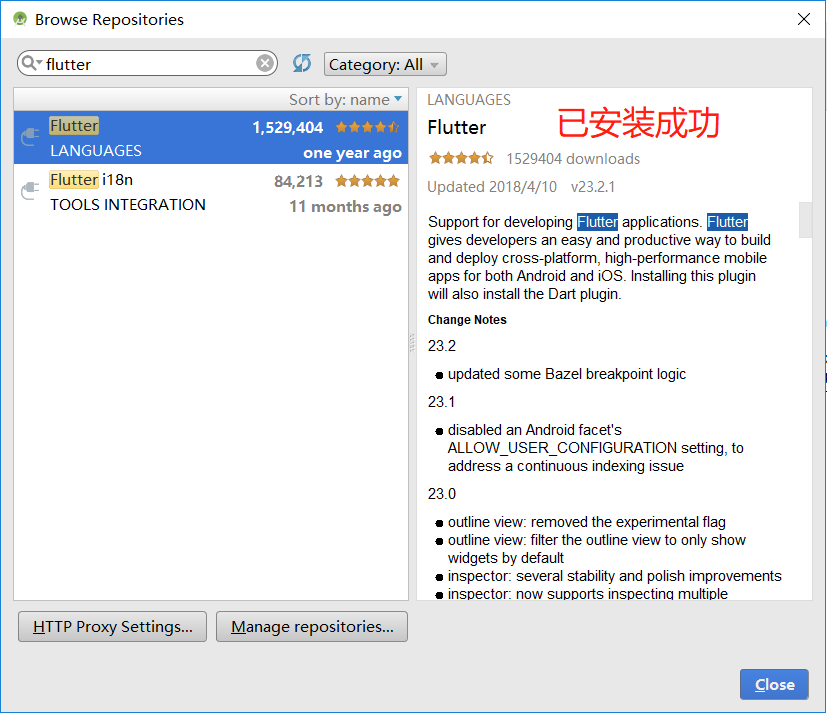
Task: Click the star rating of Flutter i18n
Action: pyautogui.click(x=368, y=181)
